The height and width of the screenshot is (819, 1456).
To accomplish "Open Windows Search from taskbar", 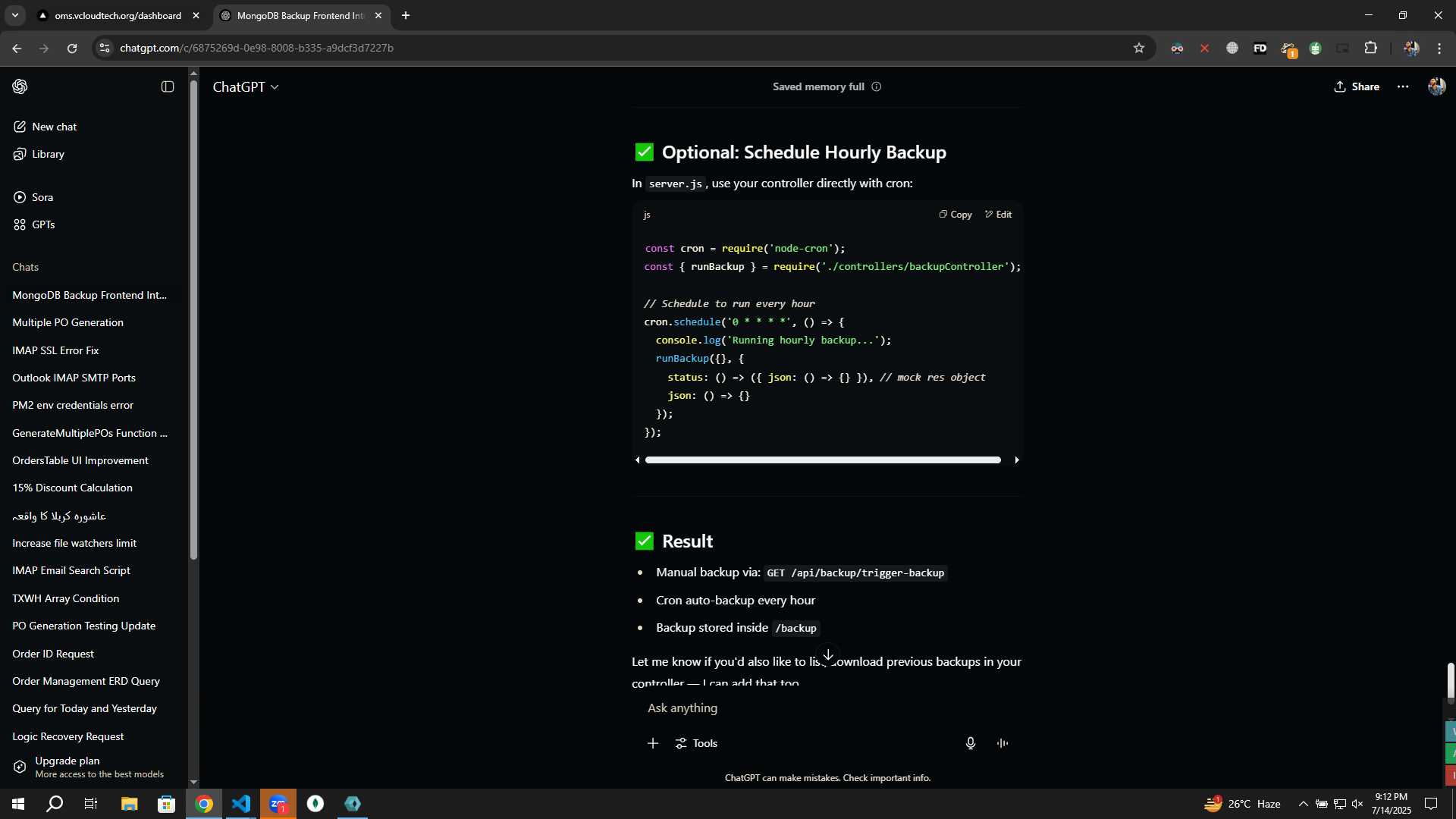I will pyautogui.click(x=55, y=804).
